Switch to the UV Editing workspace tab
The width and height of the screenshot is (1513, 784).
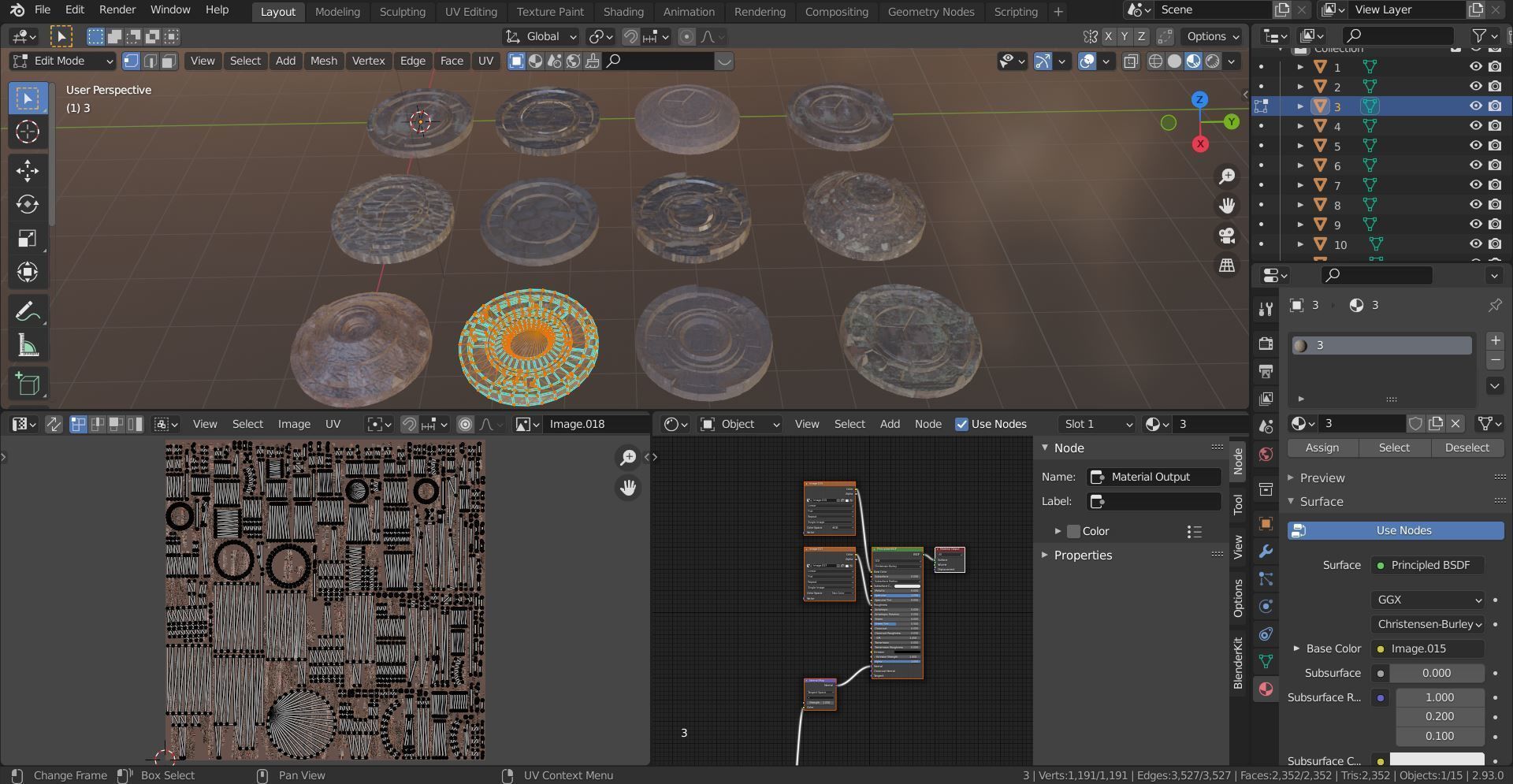click(470, 12)
